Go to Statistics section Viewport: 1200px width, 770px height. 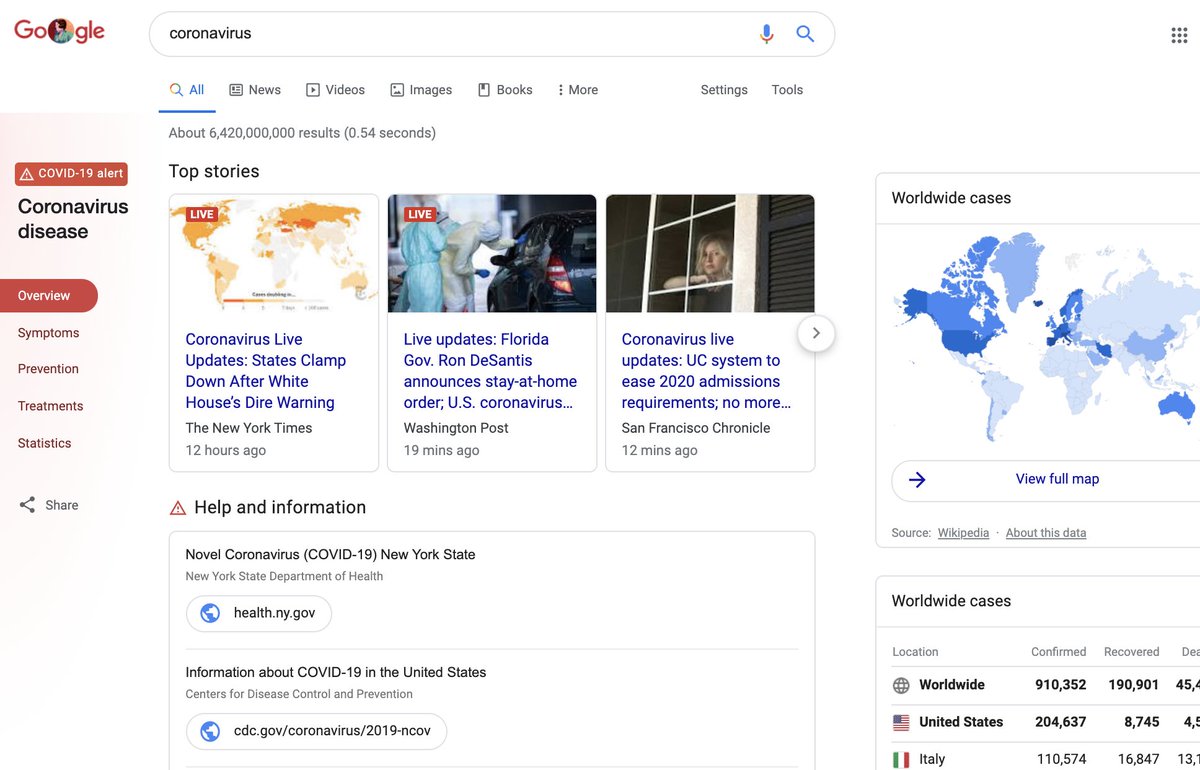44,443
